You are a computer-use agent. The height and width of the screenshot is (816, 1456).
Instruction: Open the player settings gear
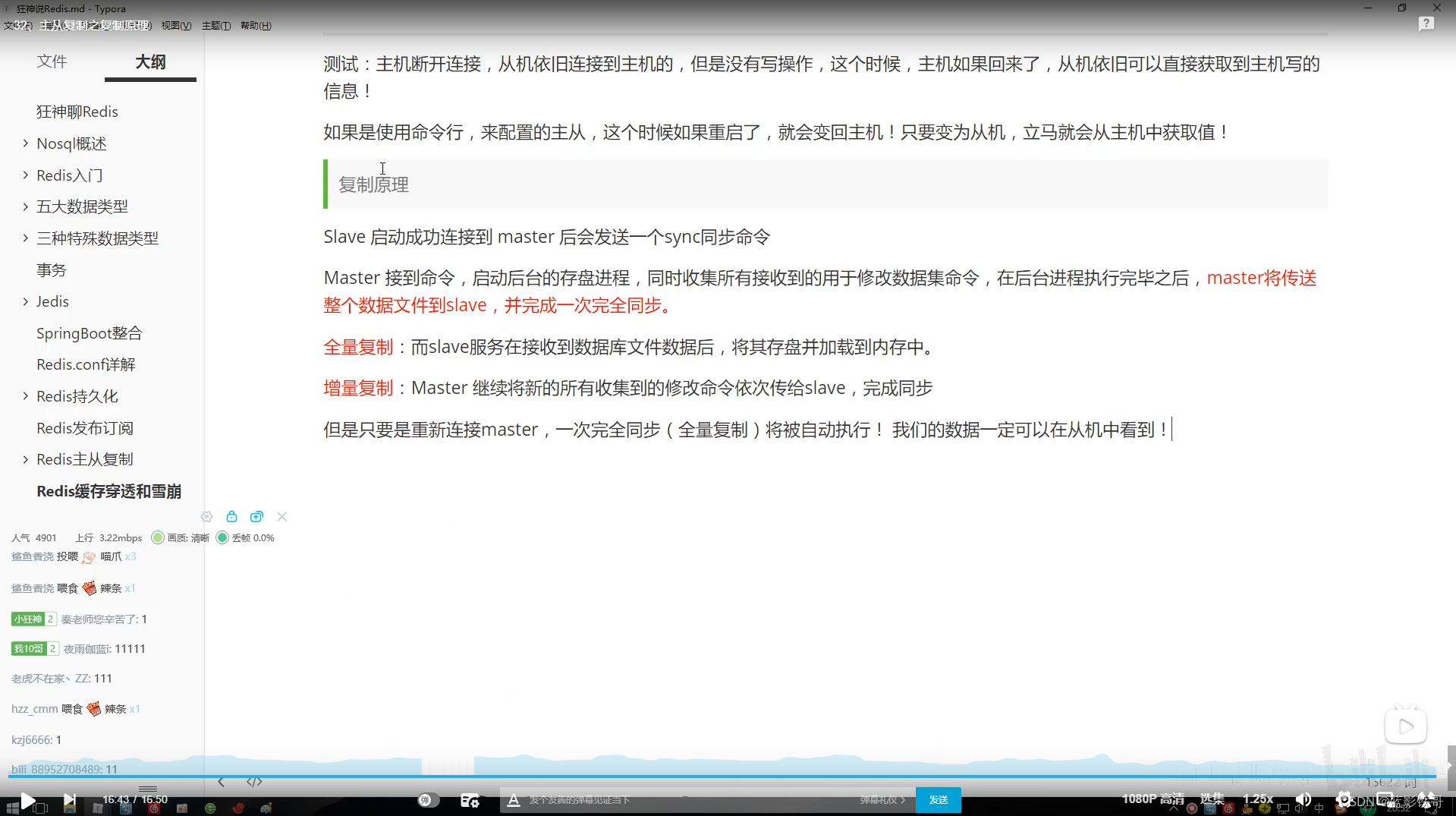tap(1344, 799)
